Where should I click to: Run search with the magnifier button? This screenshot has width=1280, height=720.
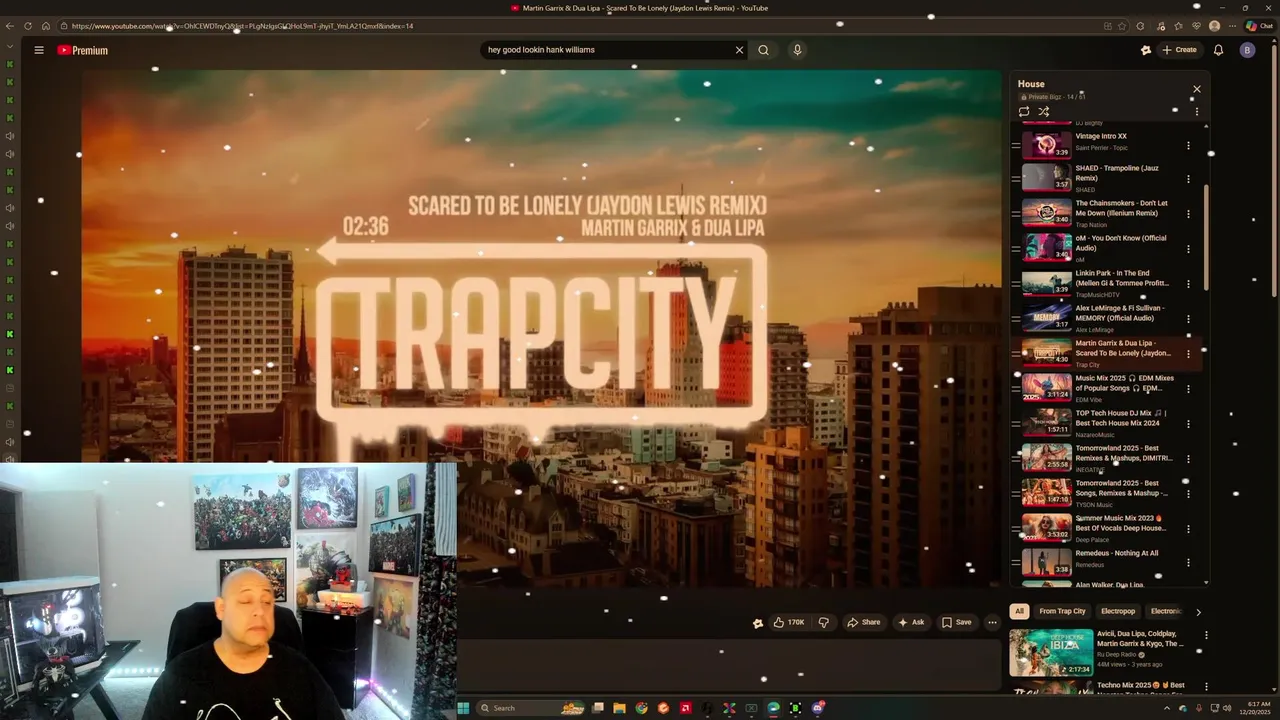[x=763, y=50]
